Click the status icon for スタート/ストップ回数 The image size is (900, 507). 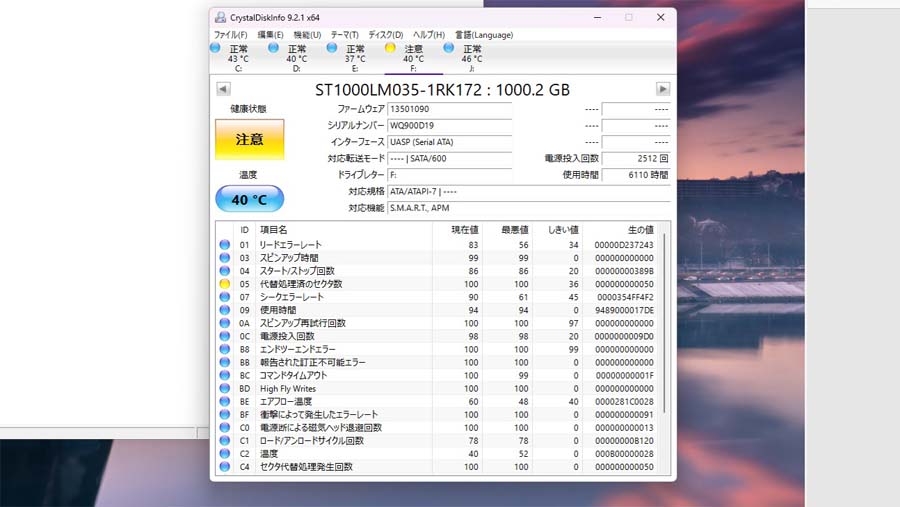pyautogui.click(x=224, y=271)
